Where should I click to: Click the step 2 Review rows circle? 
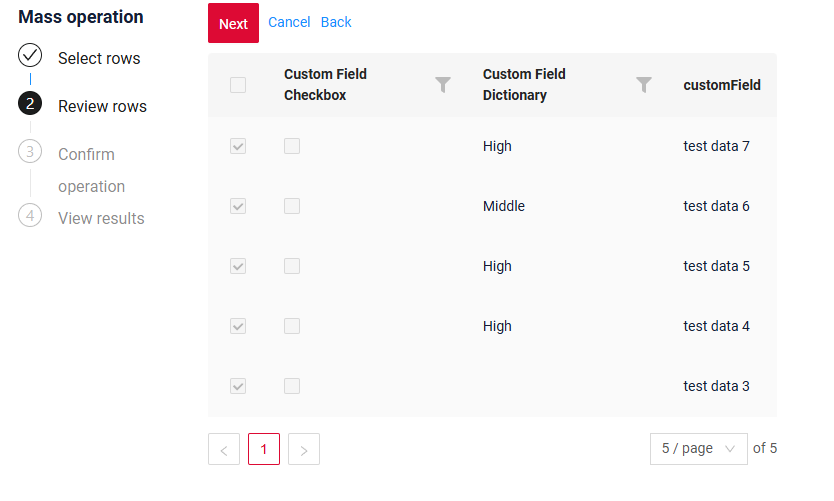pyautogui.click(x=30, y=103)
